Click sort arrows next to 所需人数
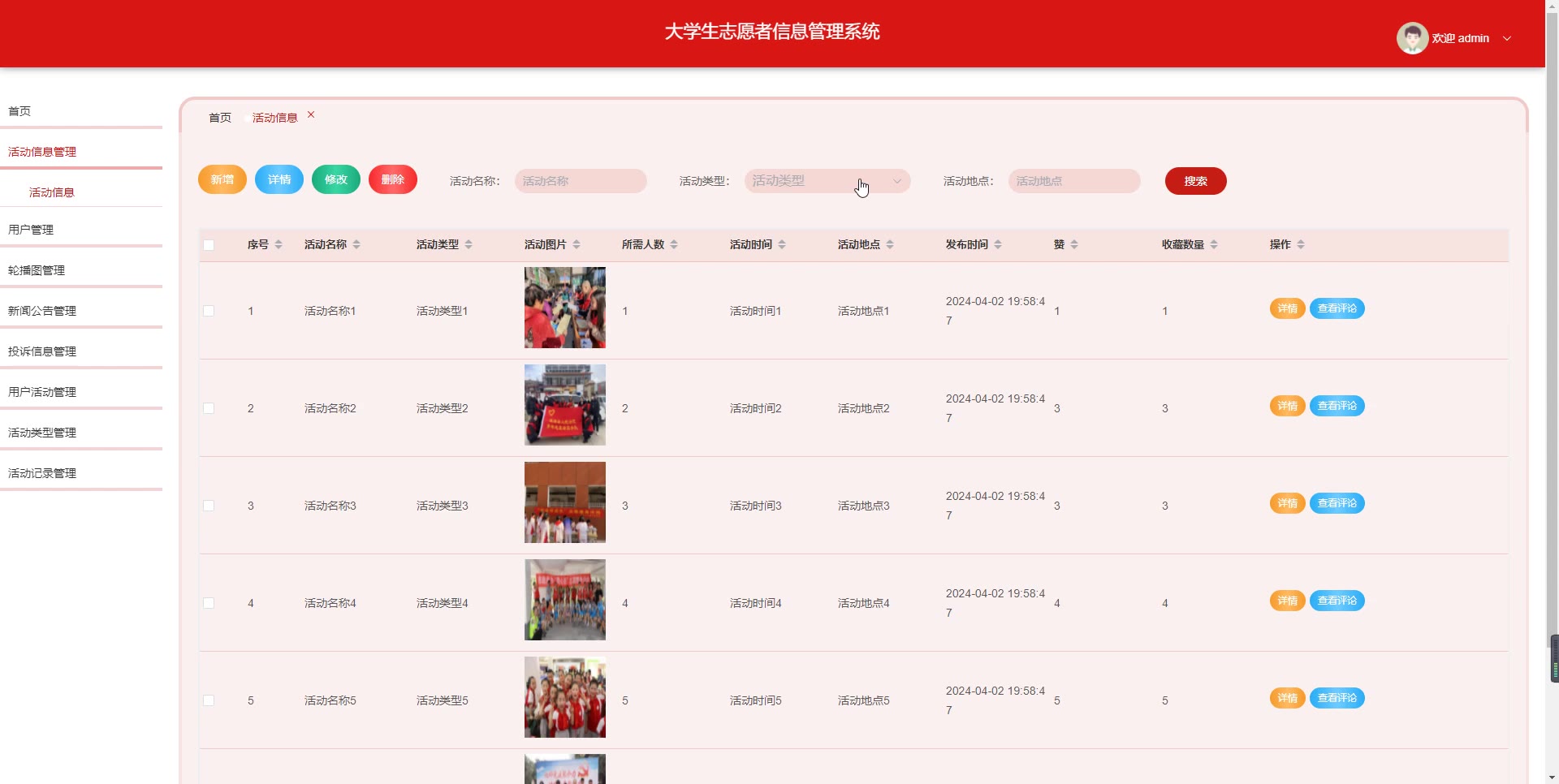The width and height of the screenshot is (1559, 784). pos(674,244)
